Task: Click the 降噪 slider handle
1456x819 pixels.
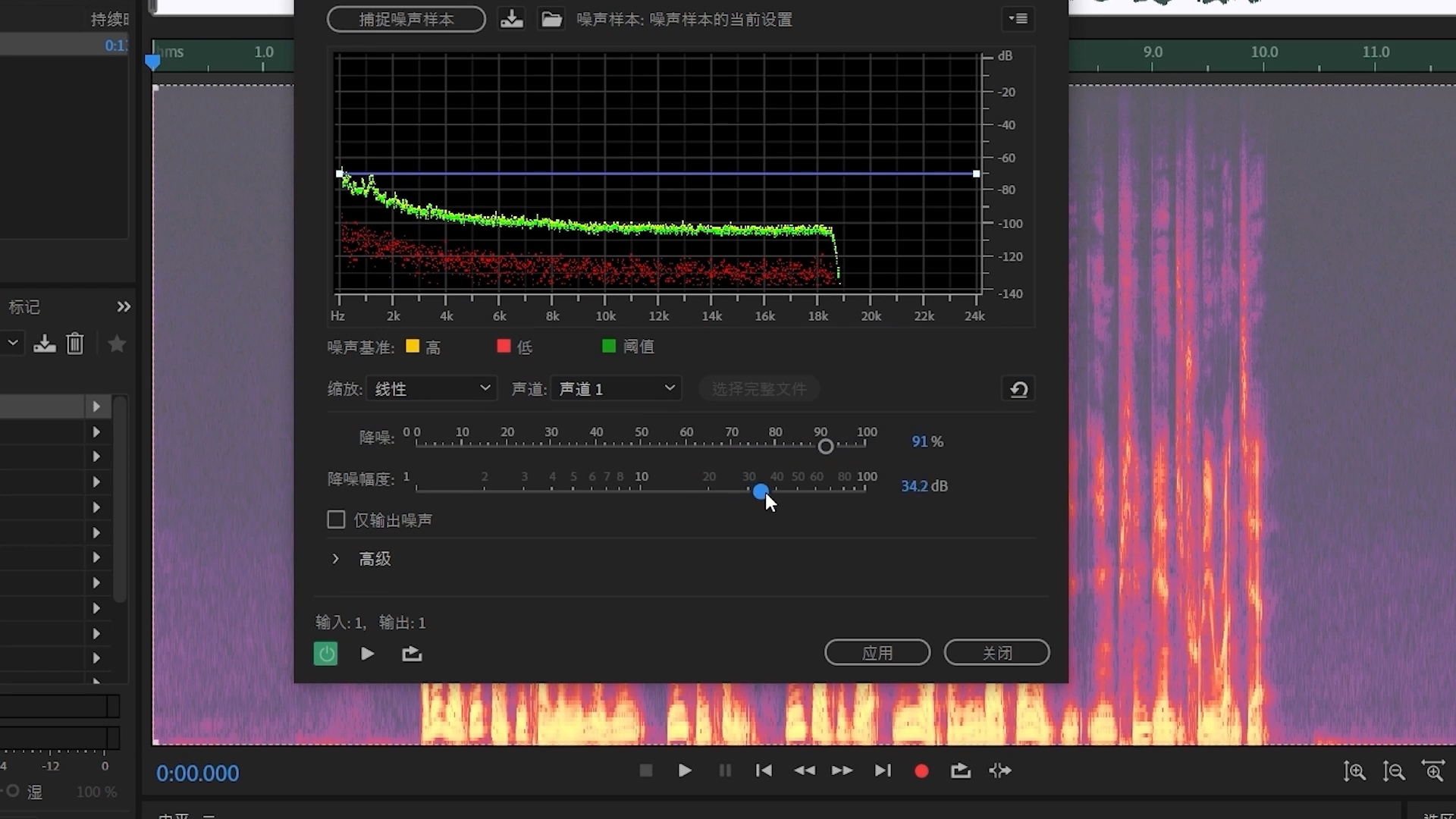Action: pyautogui.click(x=826, y=447)
